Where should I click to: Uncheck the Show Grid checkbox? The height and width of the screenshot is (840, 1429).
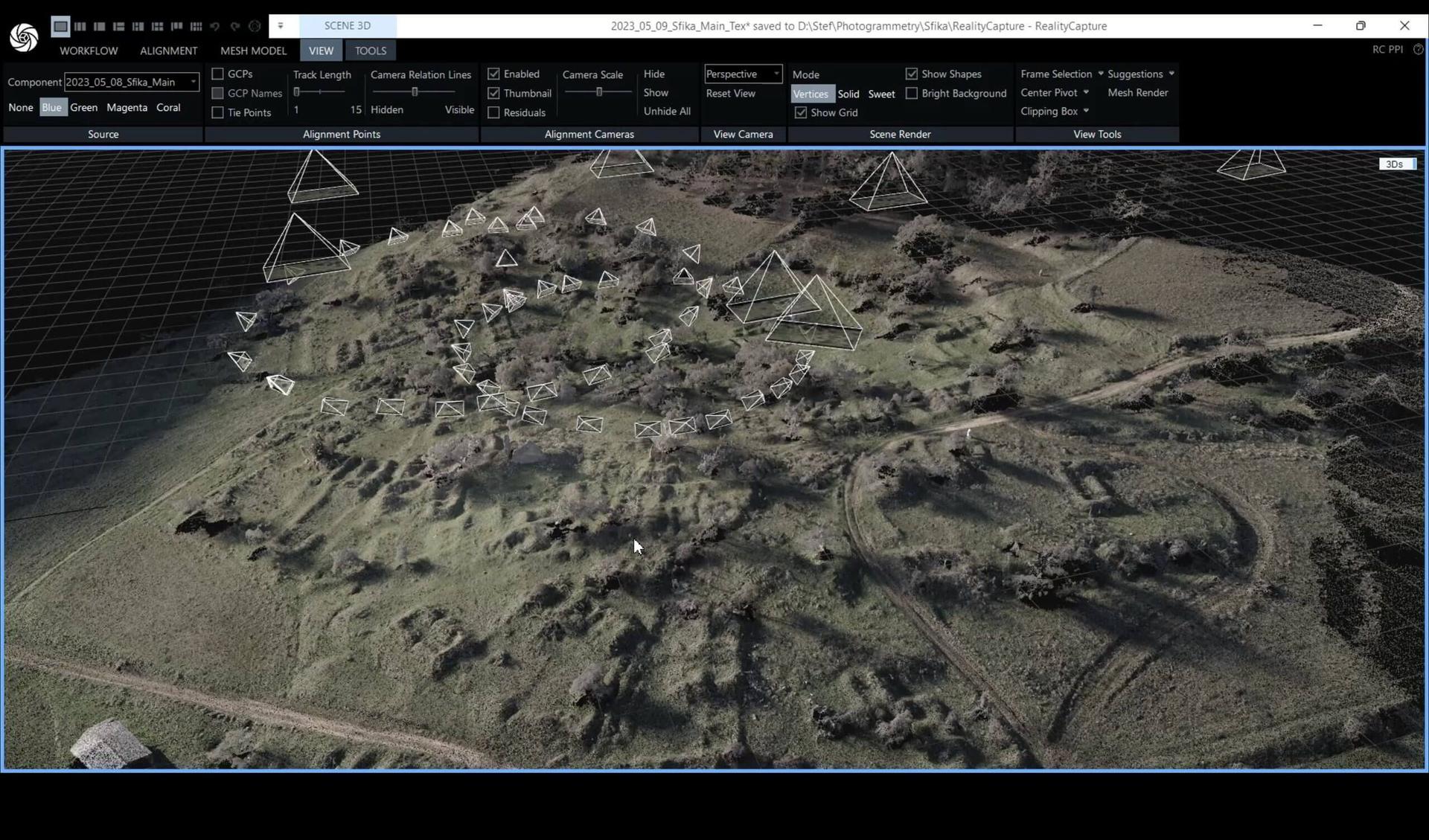pos(801,112)
